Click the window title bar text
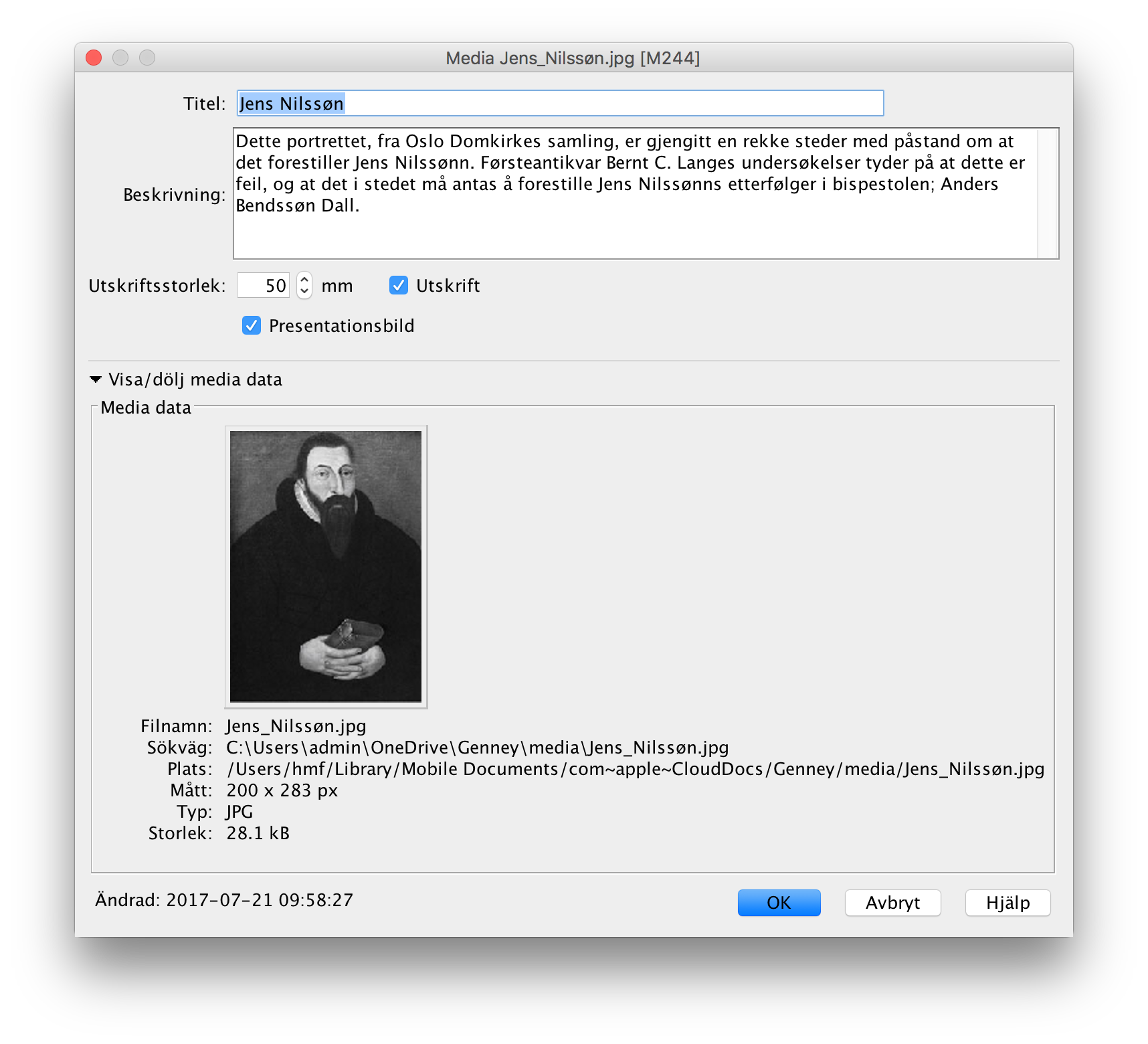Screen dimensions: 1148x1044 click(x=573, y=58)
